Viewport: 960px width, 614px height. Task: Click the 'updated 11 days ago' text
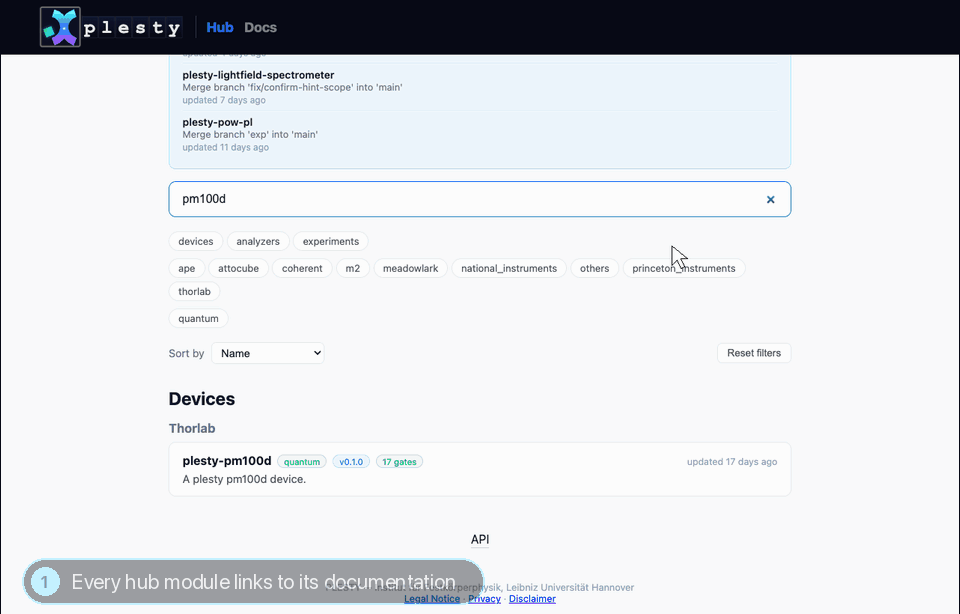(225, 148)
